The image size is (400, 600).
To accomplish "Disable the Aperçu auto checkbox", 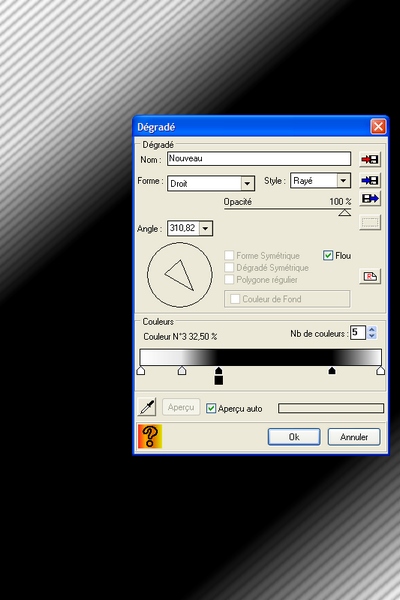I will (x=211, y=408).
